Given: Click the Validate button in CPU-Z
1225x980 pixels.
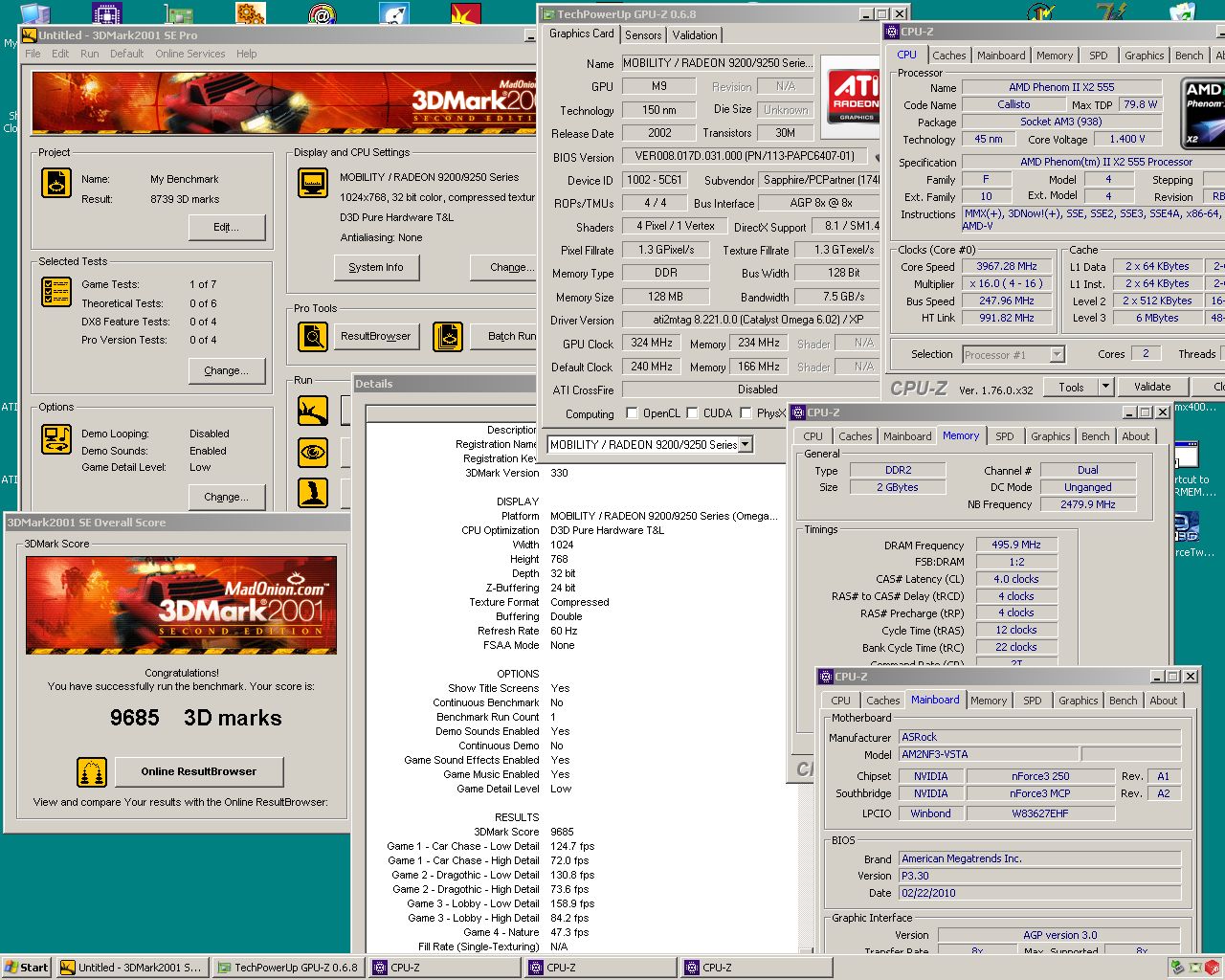Looking at the screenshot, I should click(1152, 387).
